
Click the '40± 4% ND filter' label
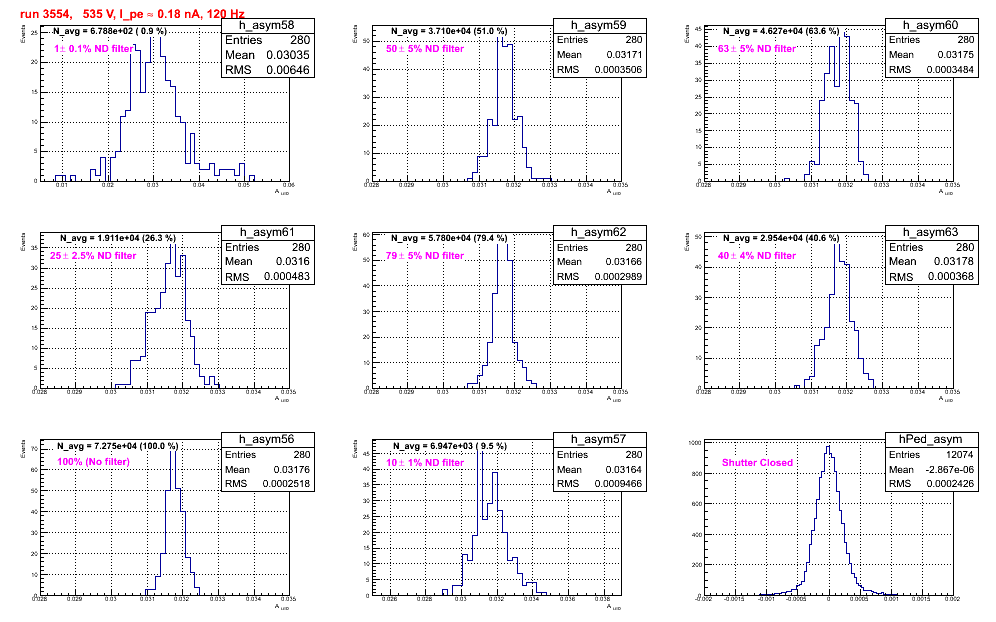757,255
